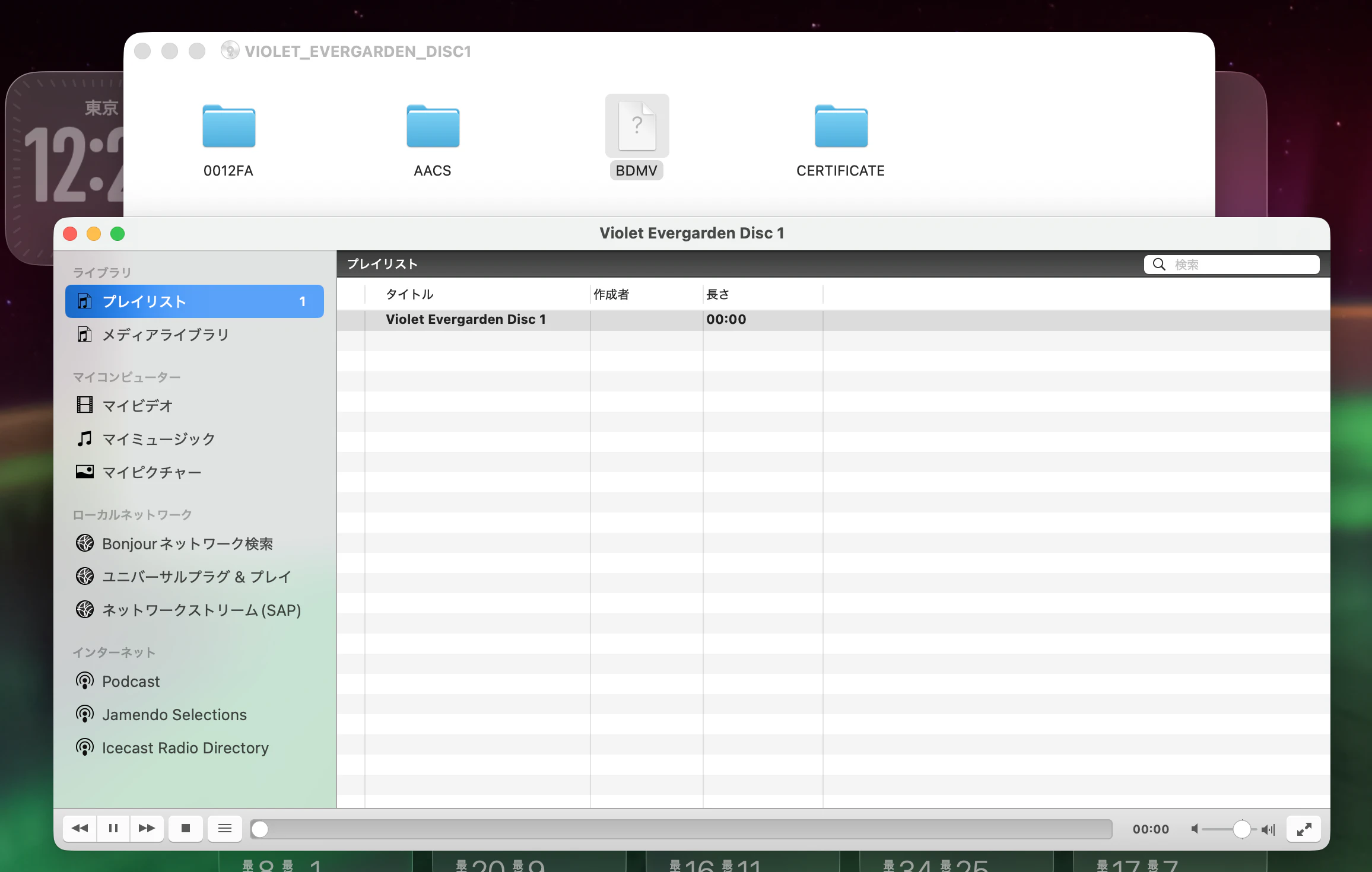Click the プレイリスト header label
This screenshot has width=1372, height=872.
(382, 264)
